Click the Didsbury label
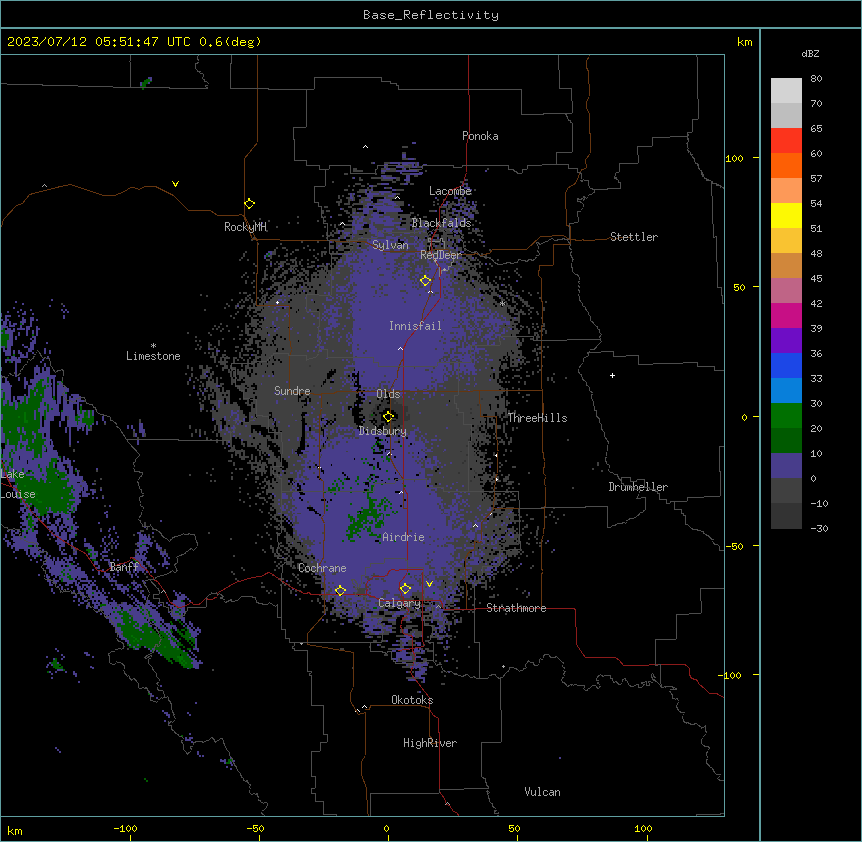 pyautogui.click(x=383, y=431)
